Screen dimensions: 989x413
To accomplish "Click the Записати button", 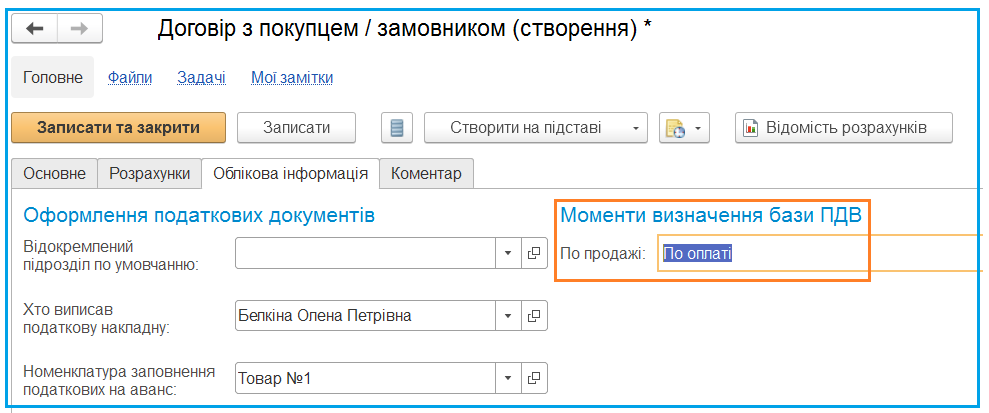I will coord(296,128).
